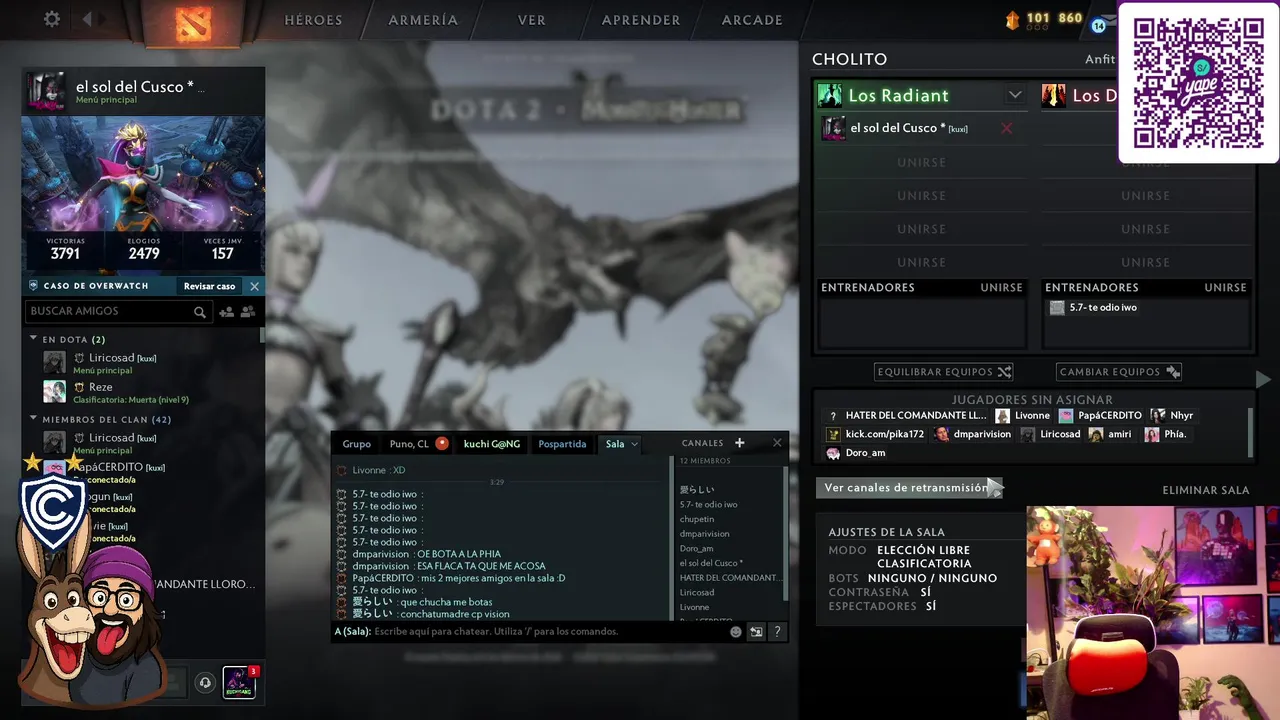
Task: Switch to the Pospartida chat tab
Action: [x=562, y=444]
